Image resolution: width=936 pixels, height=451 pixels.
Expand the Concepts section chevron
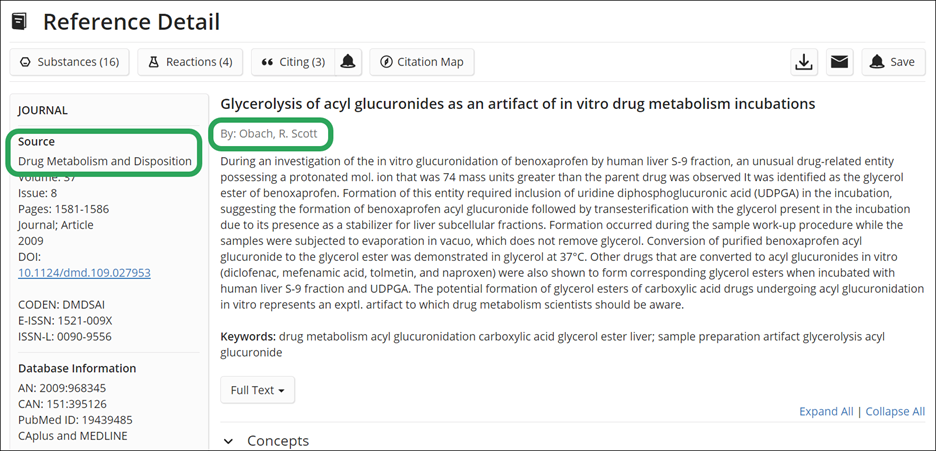click(x=228, y=441)
